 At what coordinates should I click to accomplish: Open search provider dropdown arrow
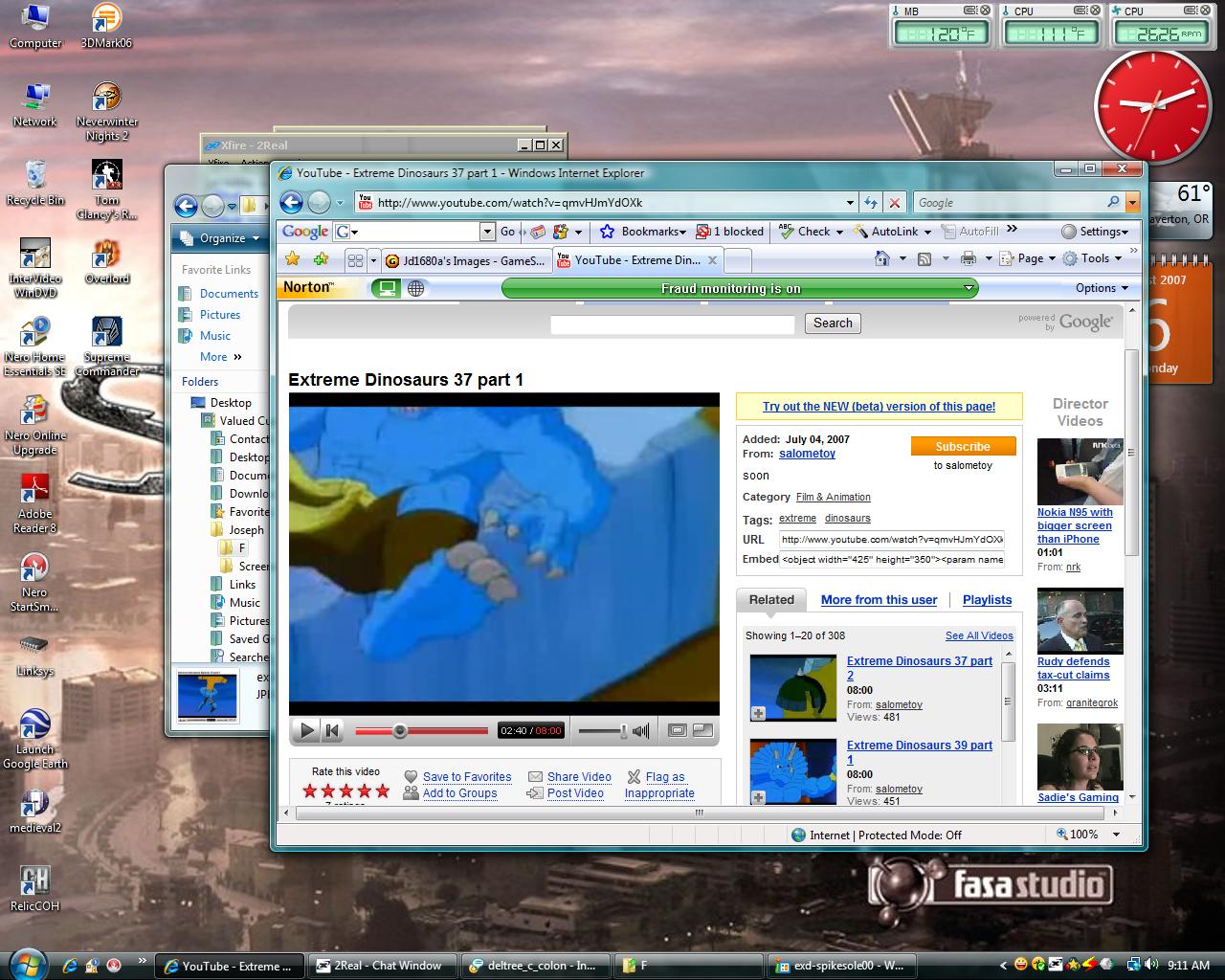(1133, 203)
